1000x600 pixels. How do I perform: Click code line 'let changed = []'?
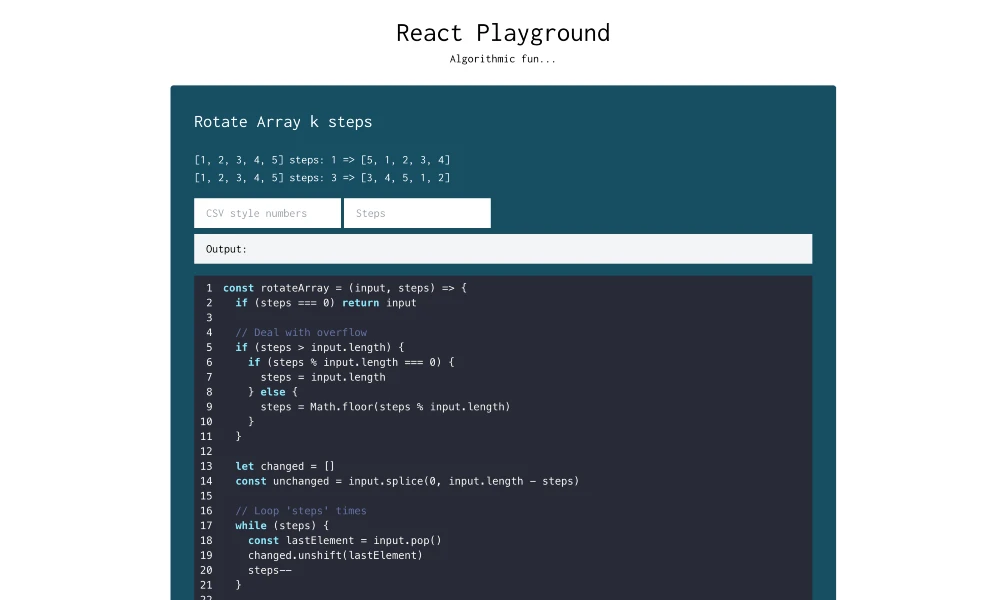point(284,466)
